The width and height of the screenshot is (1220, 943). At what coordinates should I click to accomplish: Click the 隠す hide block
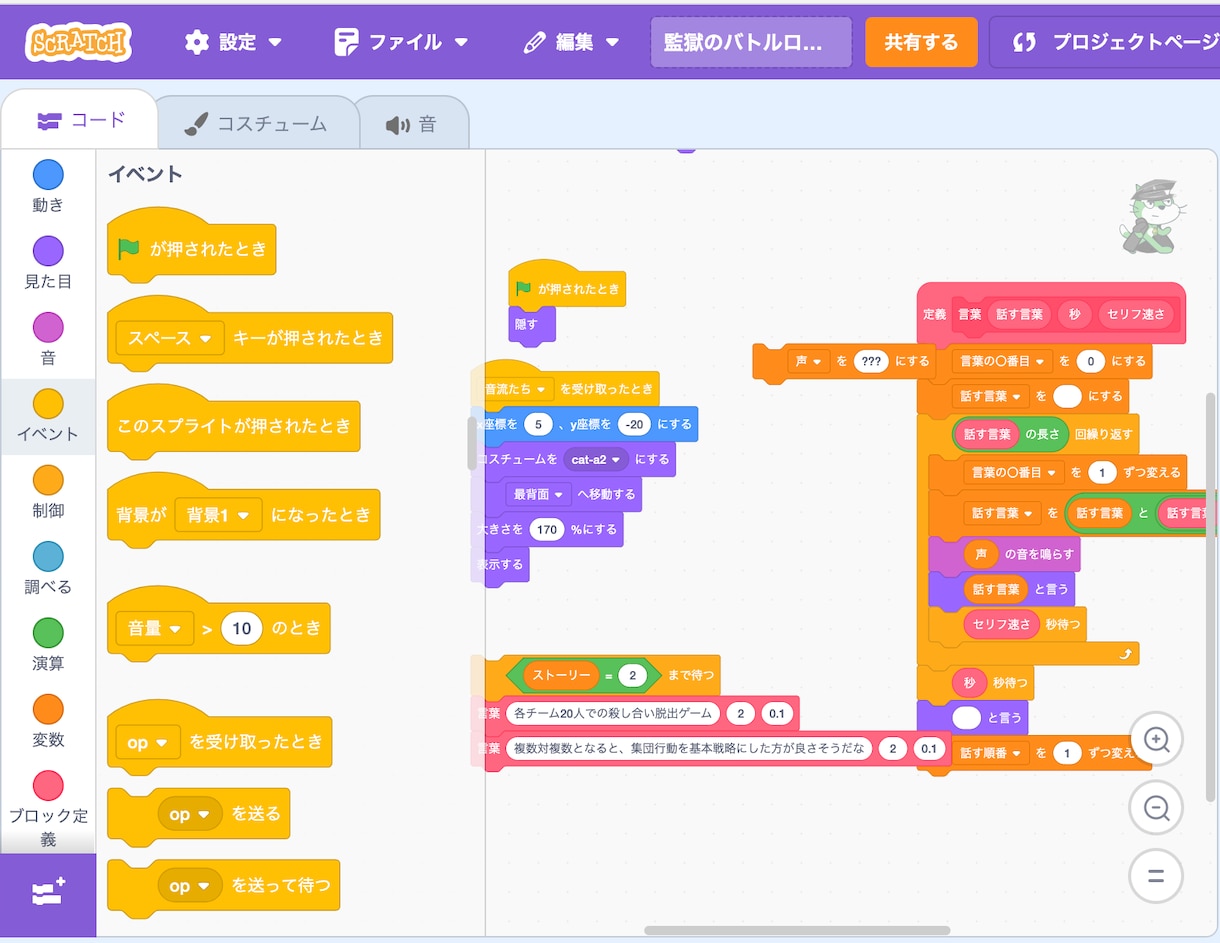(x=532, y=325)
